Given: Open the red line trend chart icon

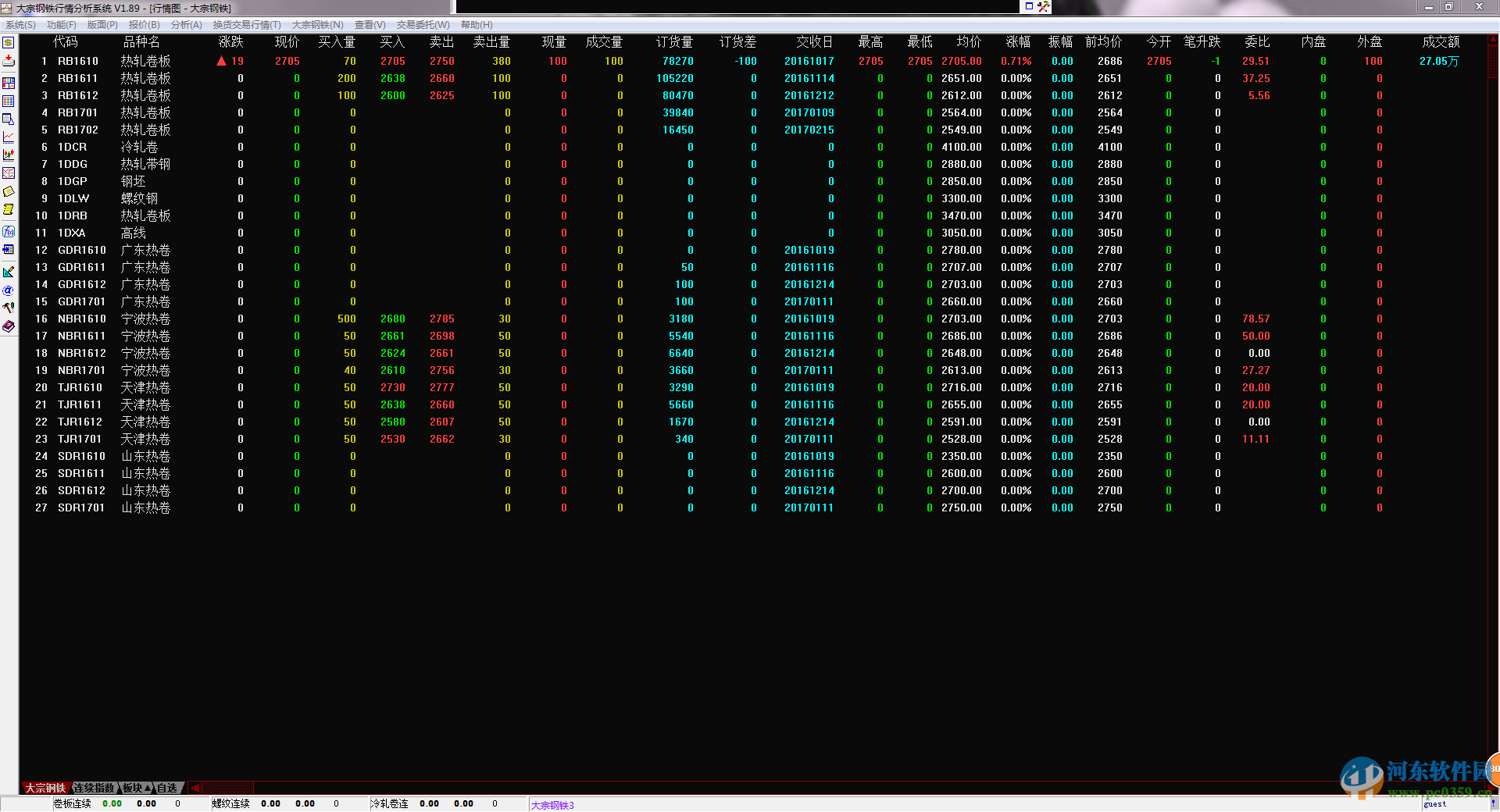Looking at the screenshot, I should pos(9,137).
